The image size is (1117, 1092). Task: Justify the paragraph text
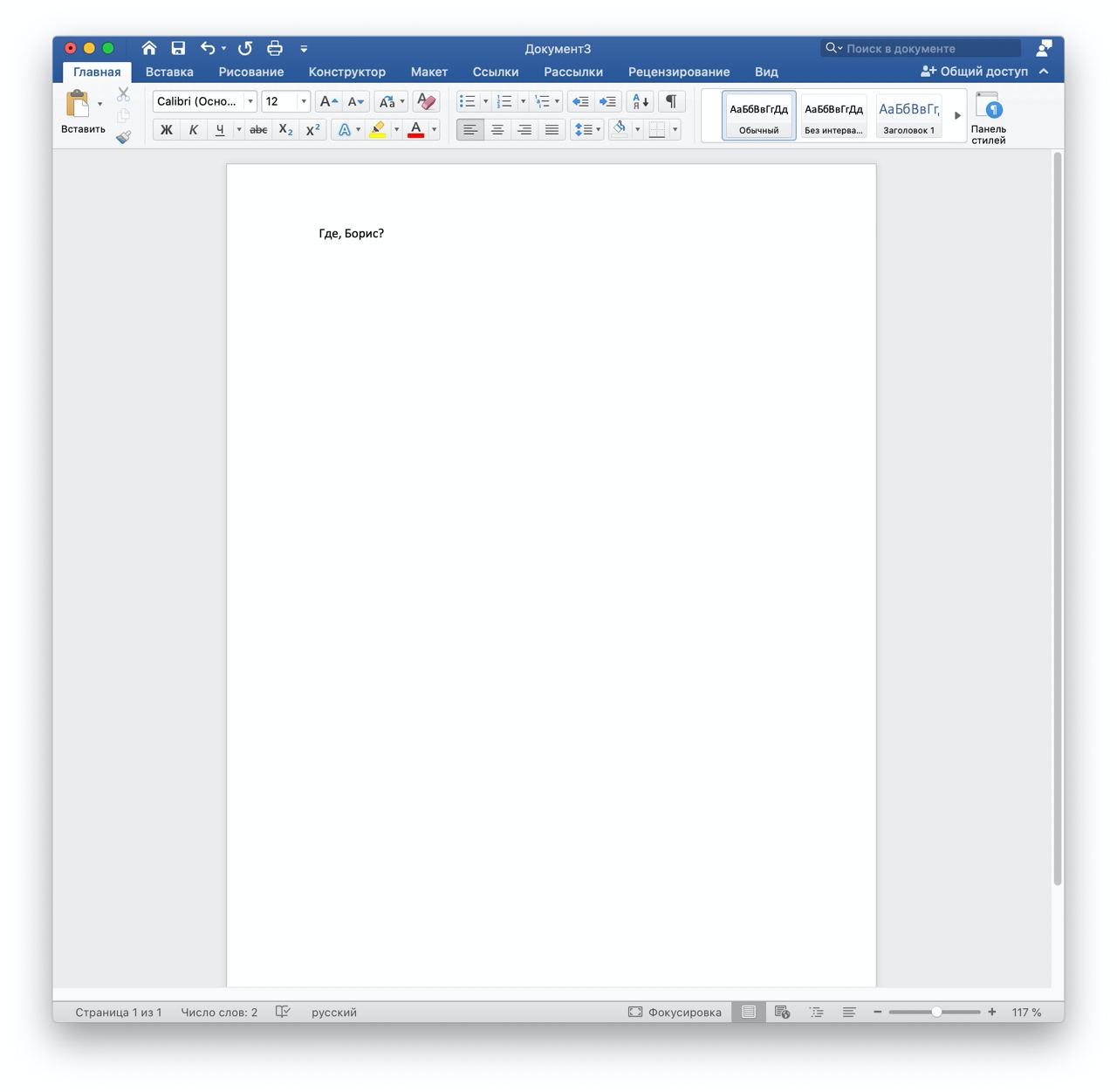coord(552,129)
